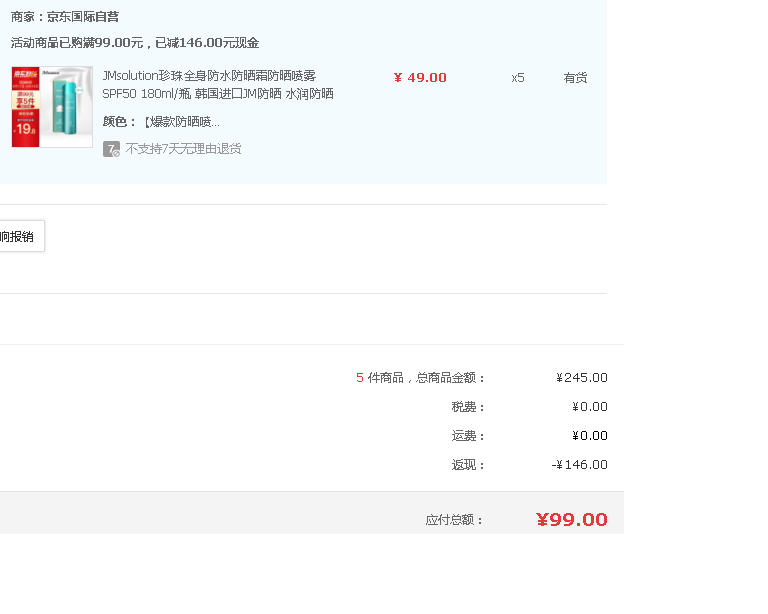Click the 颜色 variant text 爆款防晒喷
This screenshot has width=768, height=614.
click(x=182, y=121)
